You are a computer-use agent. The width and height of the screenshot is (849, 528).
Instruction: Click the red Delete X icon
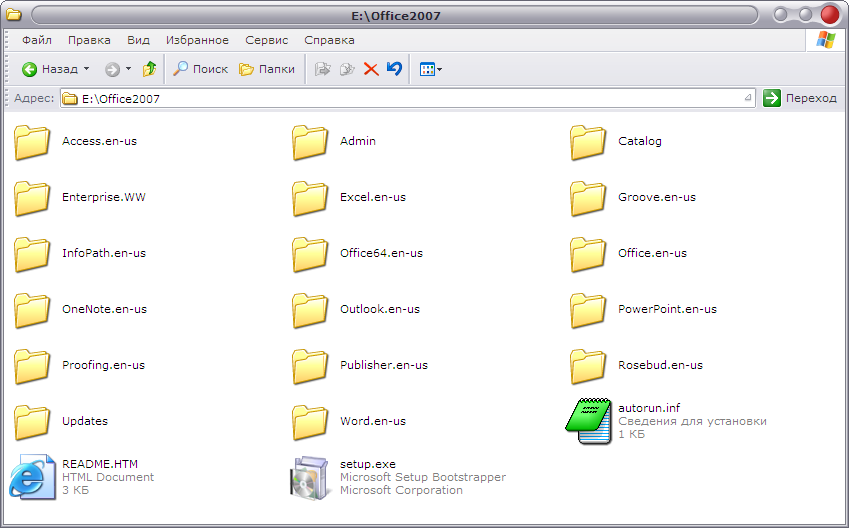click(x=371, y=69)
